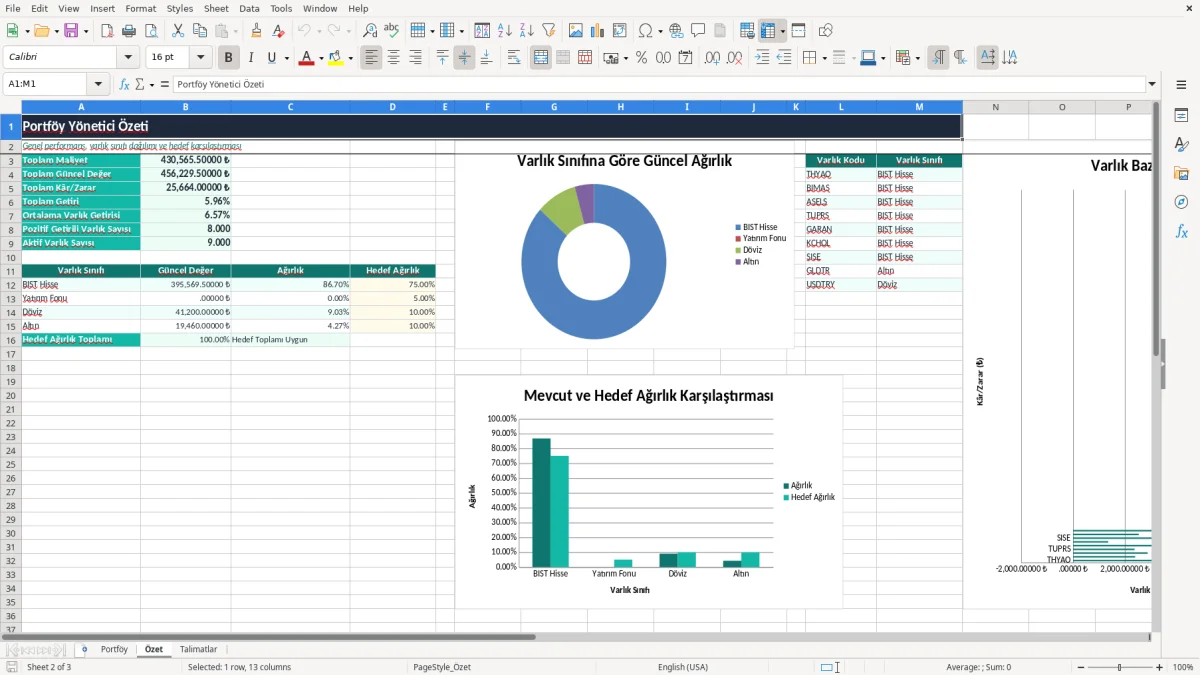Toggle Bold formatting
Screen dimensions: 1200x675
[x=229, y=58]
